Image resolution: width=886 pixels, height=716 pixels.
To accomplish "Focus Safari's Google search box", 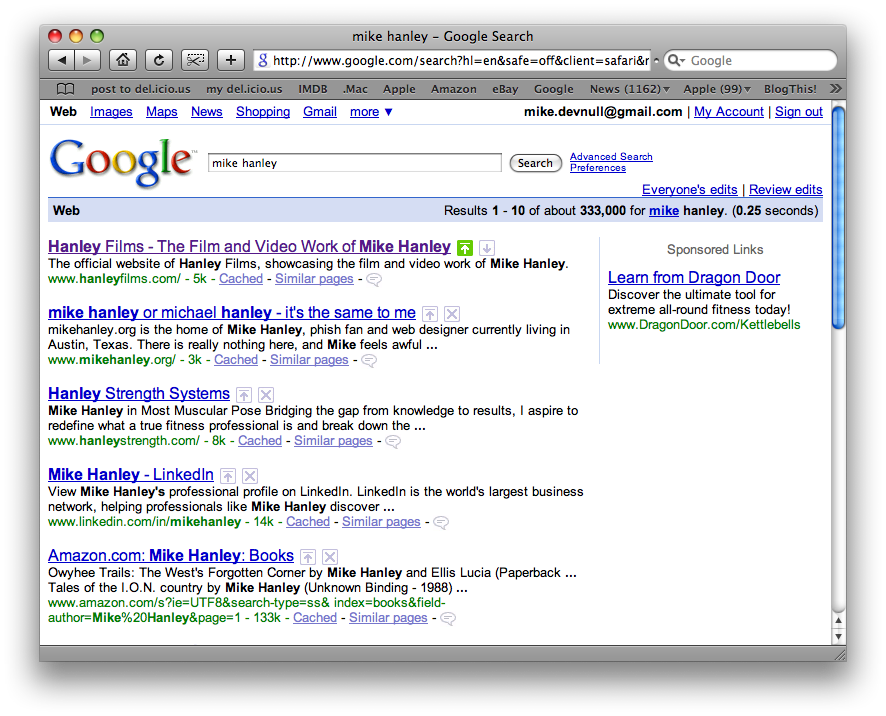I will pyautogui.click(x=750, y=60).
